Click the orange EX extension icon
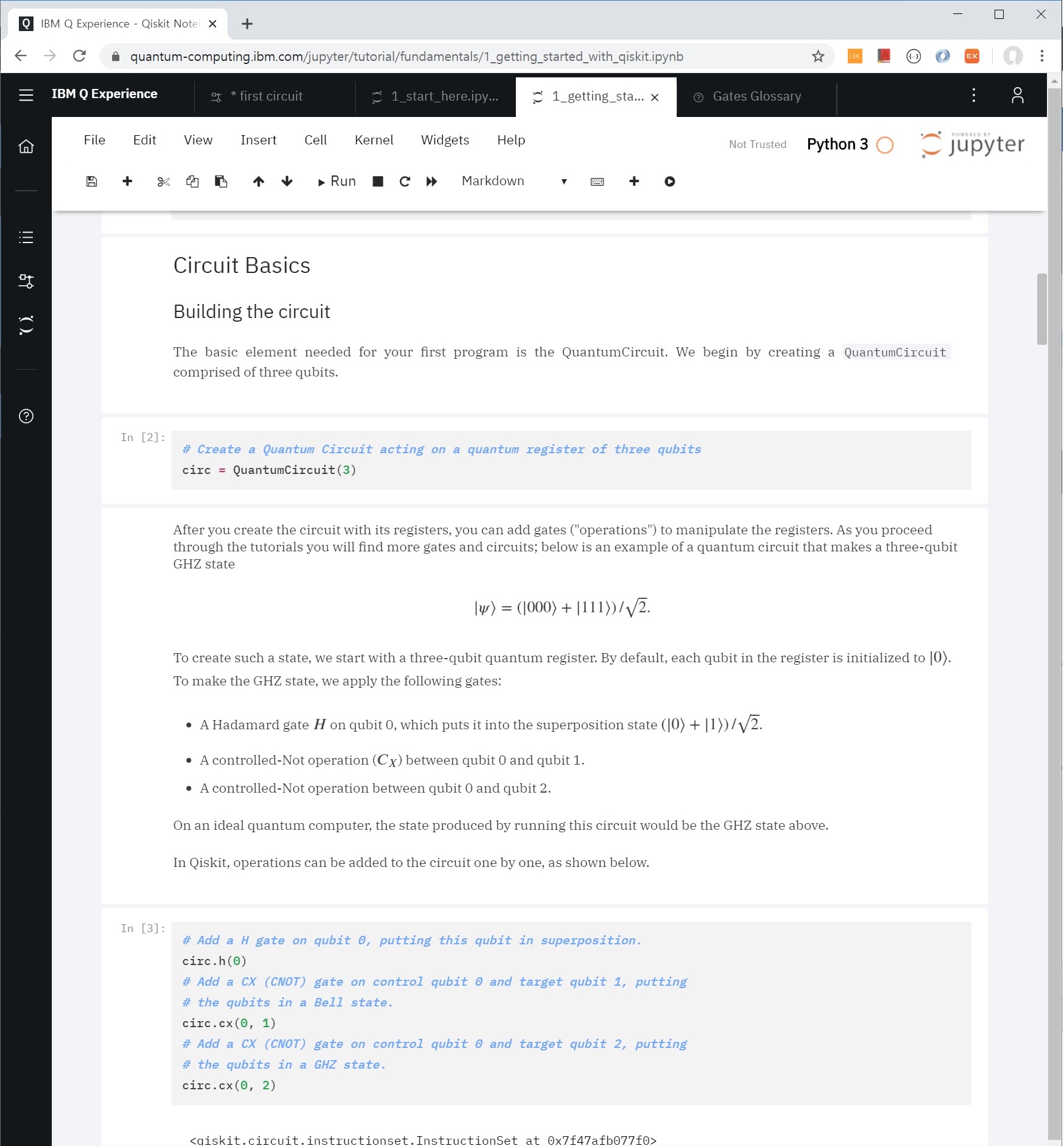 pyautogui.click(x=972, y=56)
